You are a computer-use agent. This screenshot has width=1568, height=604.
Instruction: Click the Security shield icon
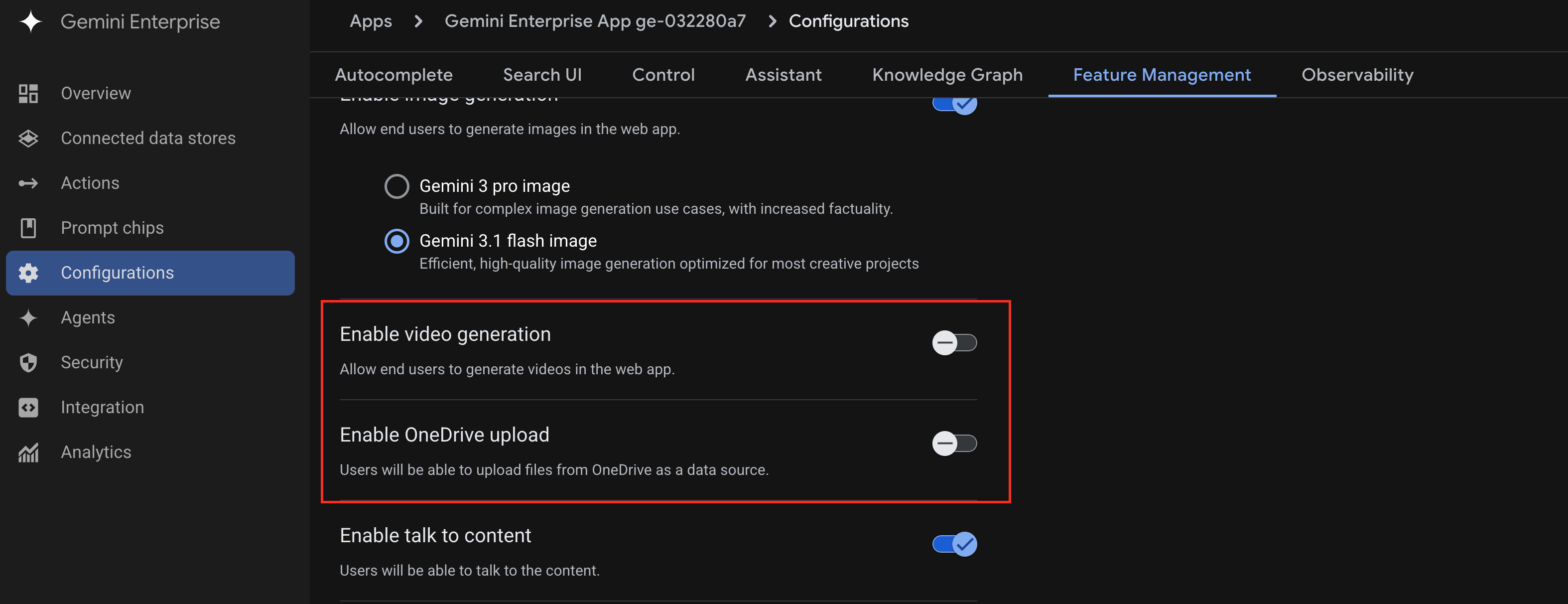pyautogui.click(x=28, y=362)
